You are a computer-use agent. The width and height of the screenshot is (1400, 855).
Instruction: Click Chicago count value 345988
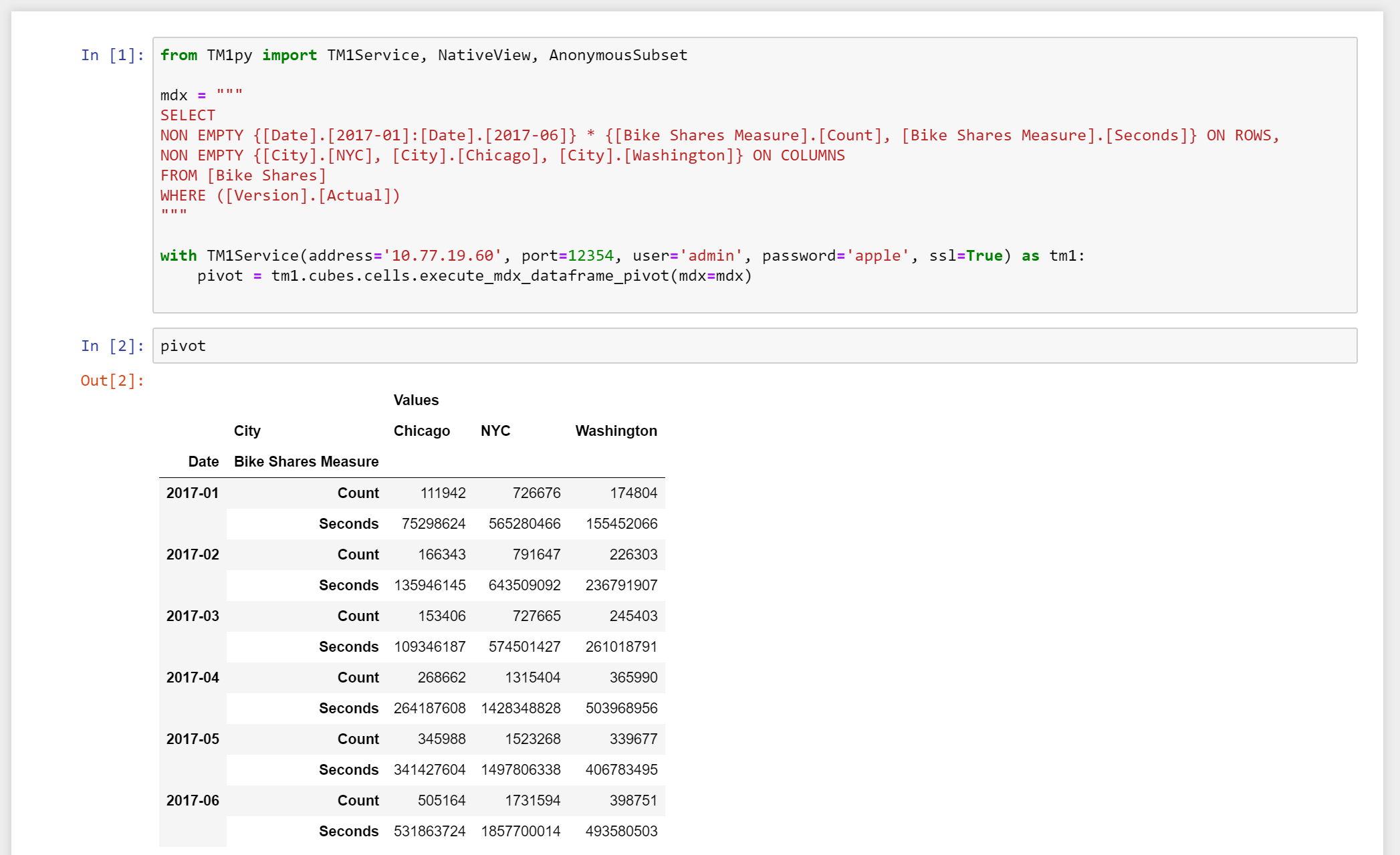pos(441,739)
